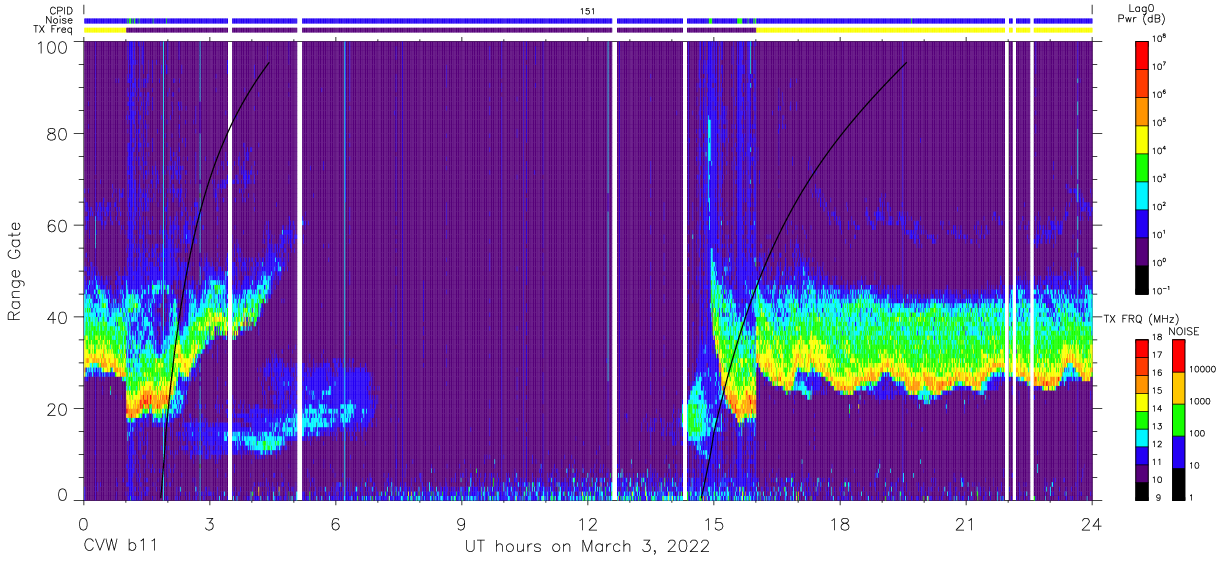Click the '12' tick on the UT hours axis
1228x567 pixels.
[588, 523]
